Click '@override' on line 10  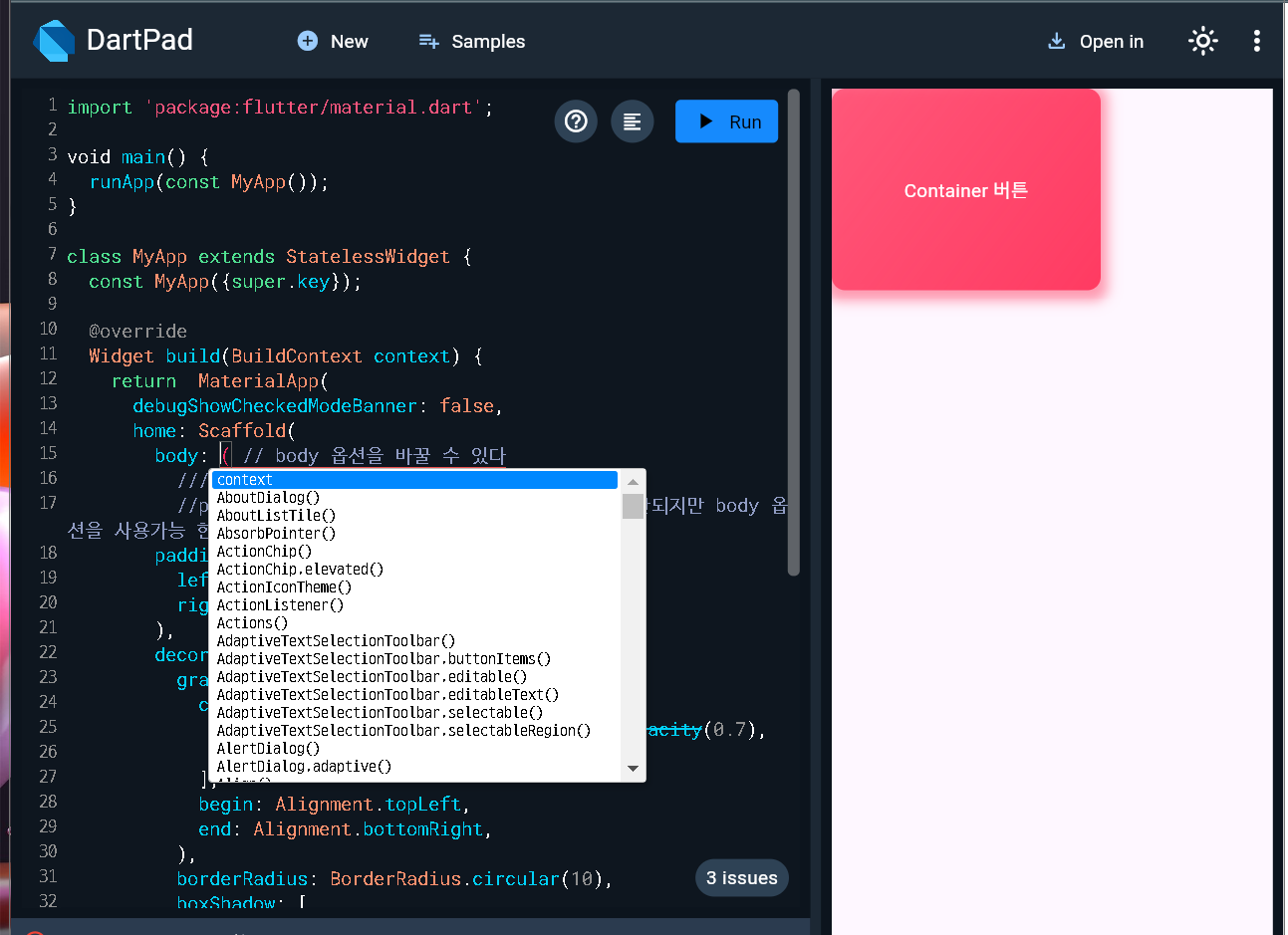coord(137,332)
